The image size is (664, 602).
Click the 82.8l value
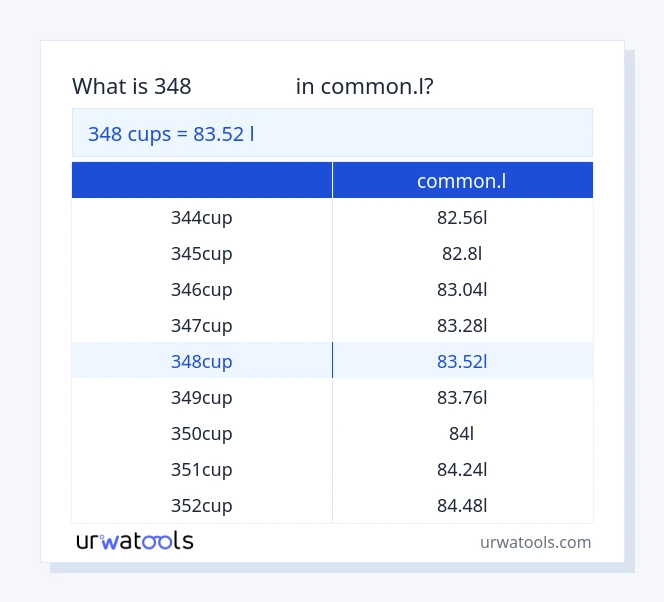pyautogui.click(x=462, y=253)
